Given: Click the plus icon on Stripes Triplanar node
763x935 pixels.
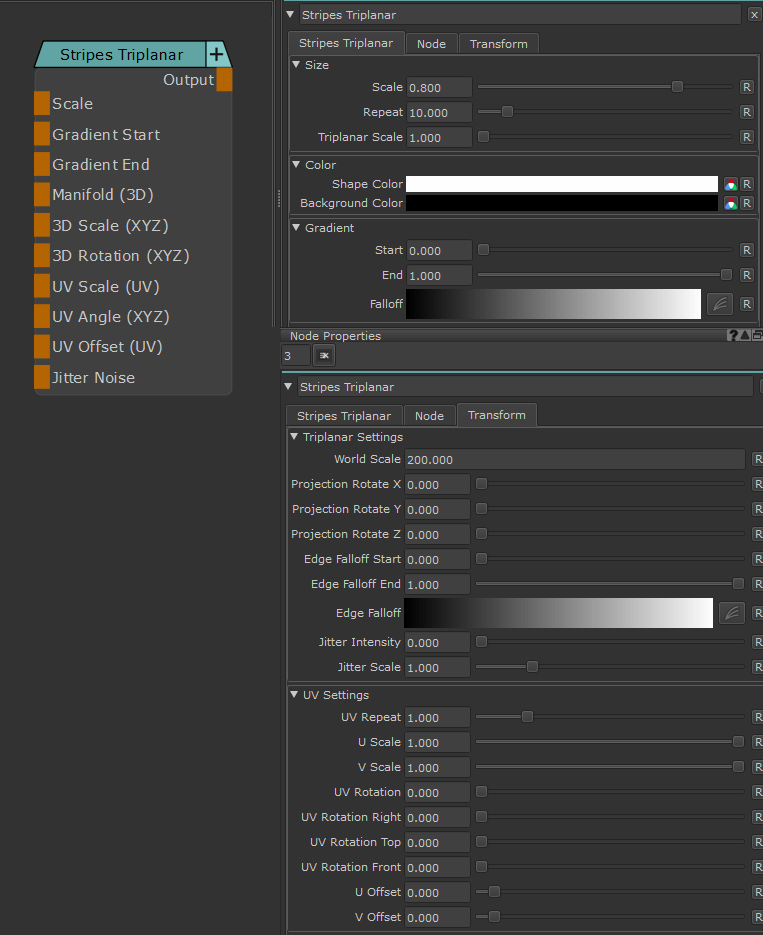Looking at the screenshot, I should coord(216,55).
